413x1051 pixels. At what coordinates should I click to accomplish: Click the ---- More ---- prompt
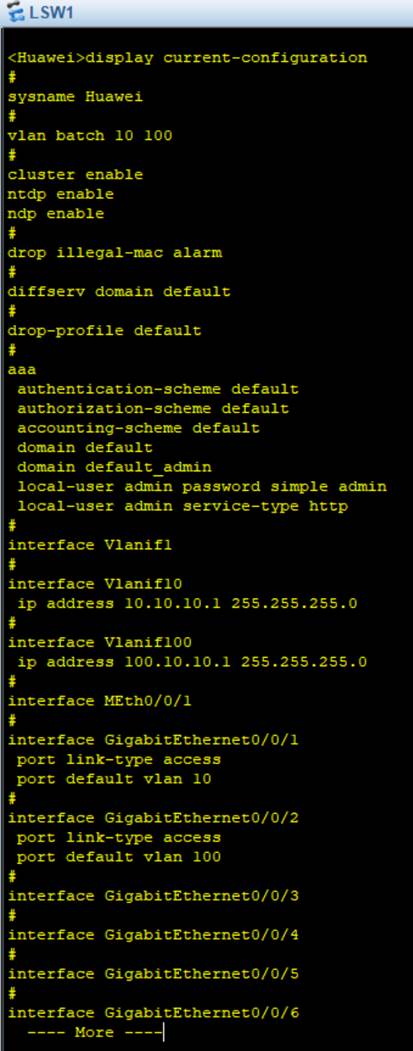pos(95,1033)
